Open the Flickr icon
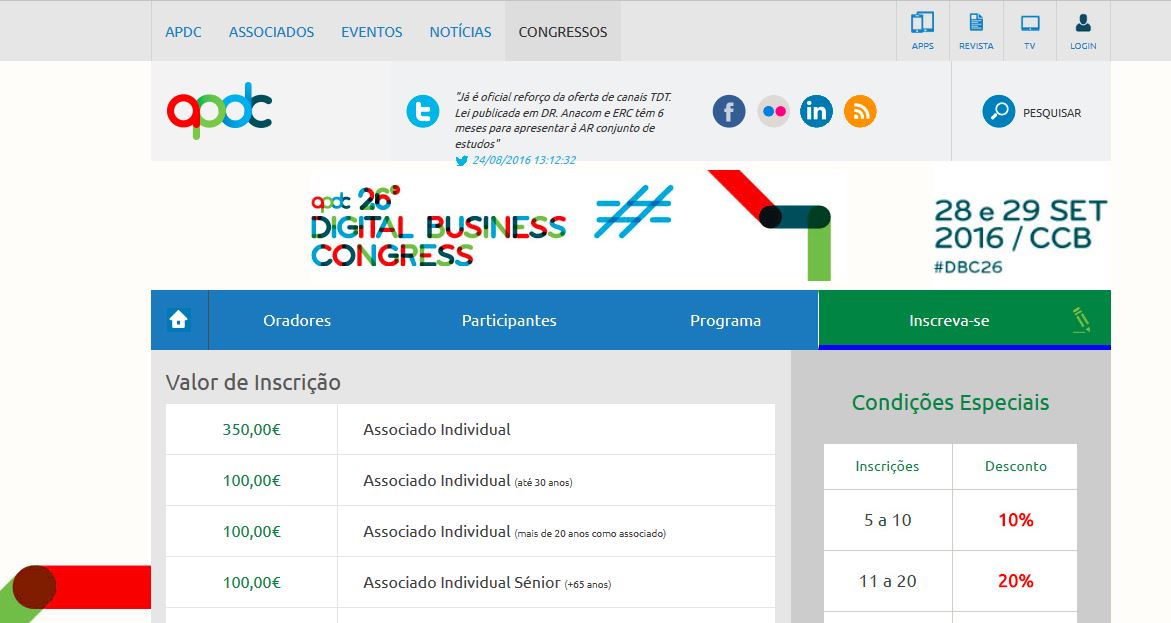Screen dimensions: 1171x623 [773, 111]
